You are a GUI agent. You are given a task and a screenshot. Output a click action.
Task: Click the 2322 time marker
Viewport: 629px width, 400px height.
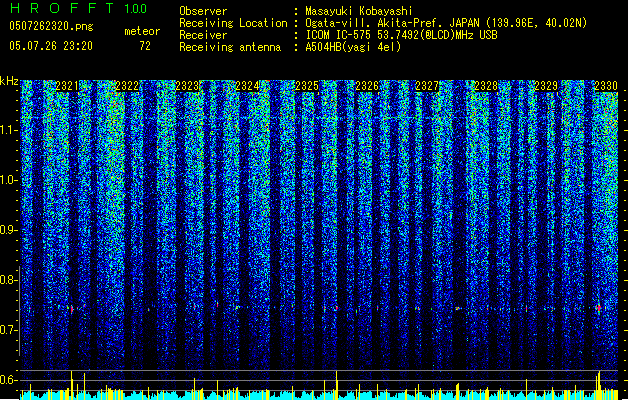click(x=127, y=86)
